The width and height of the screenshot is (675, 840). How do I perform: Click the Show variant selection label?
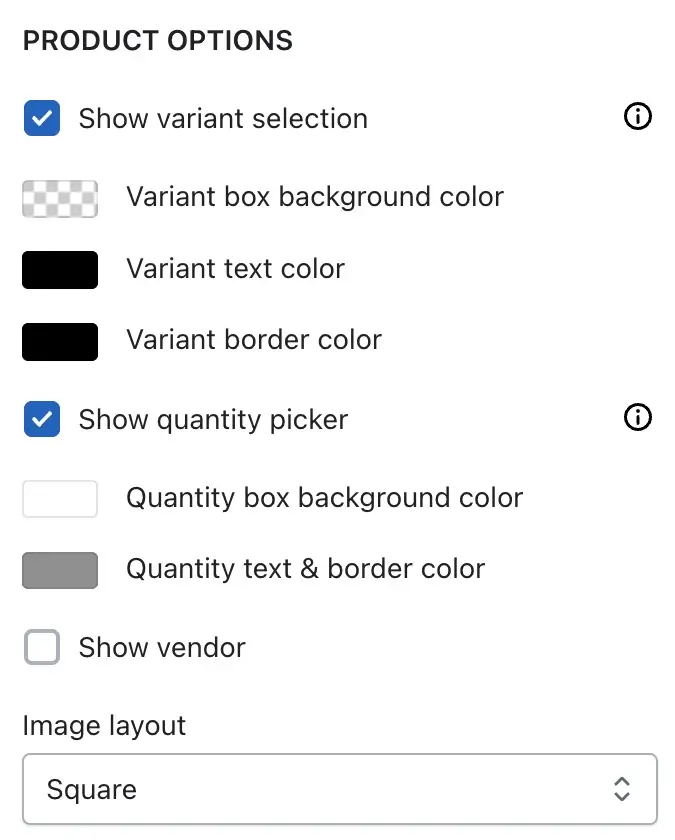click(x=223, y=118)
